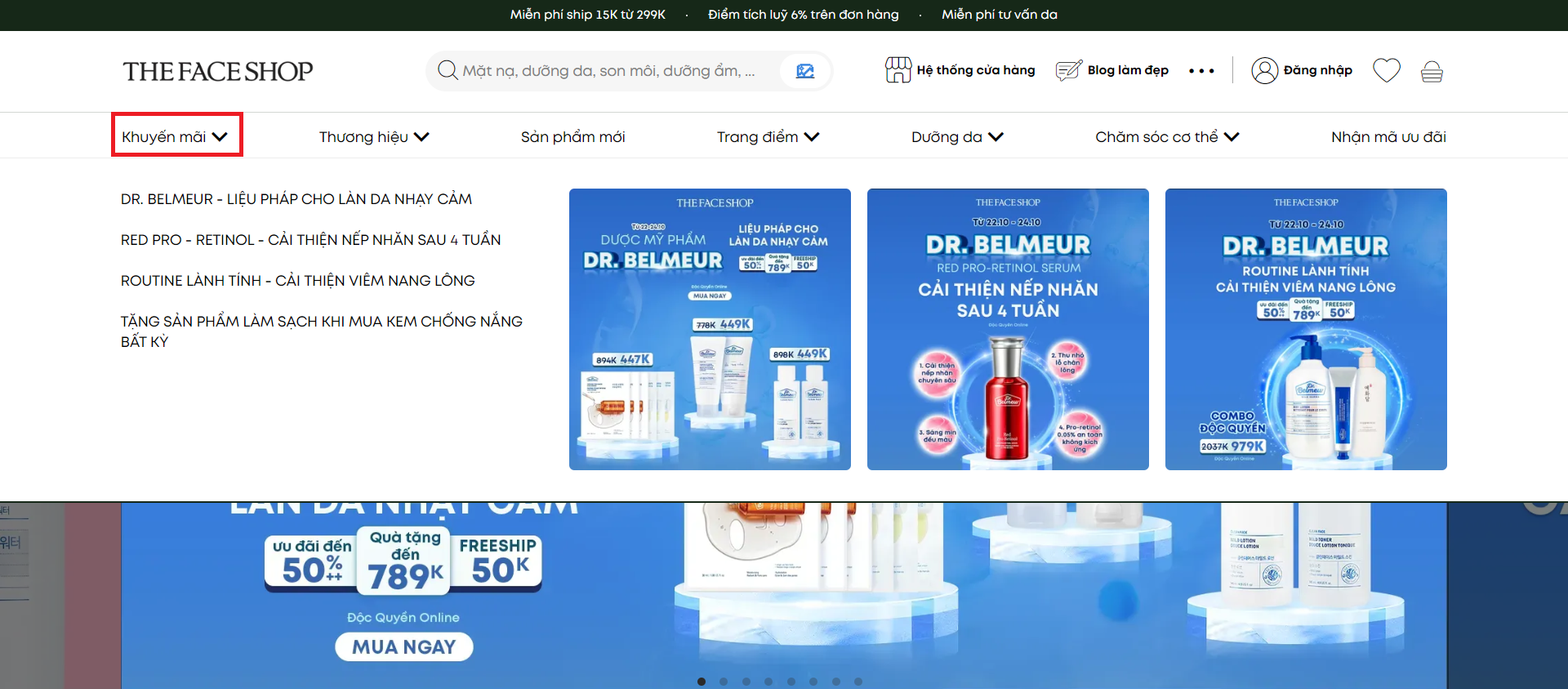Click the beauty blog pencil icon
This screenshot has height=689, width=1568.
click(1068, 70)
